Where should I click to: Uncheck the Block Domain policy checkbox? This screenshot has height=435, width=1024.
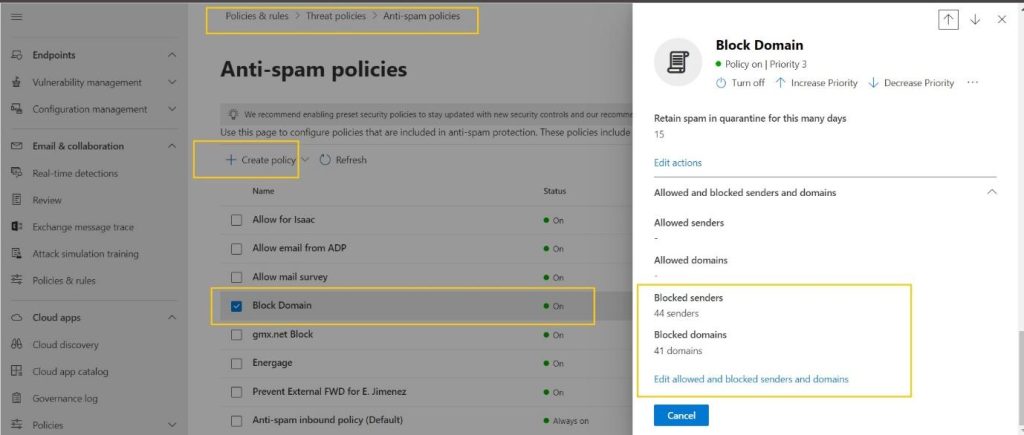click(237, 305)
